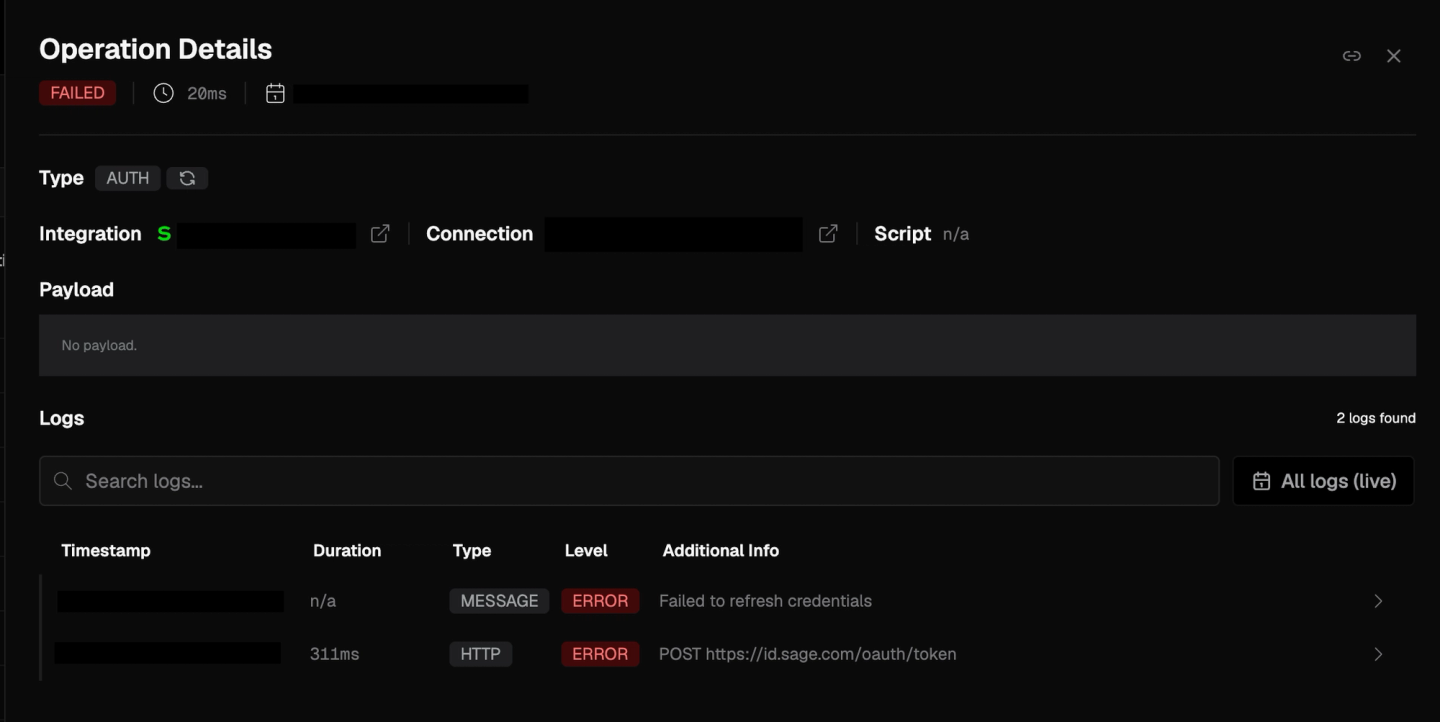This screenshot has height=722, width=1440.
Task: Click the green S integration logo
Action: tap(164, 234)
